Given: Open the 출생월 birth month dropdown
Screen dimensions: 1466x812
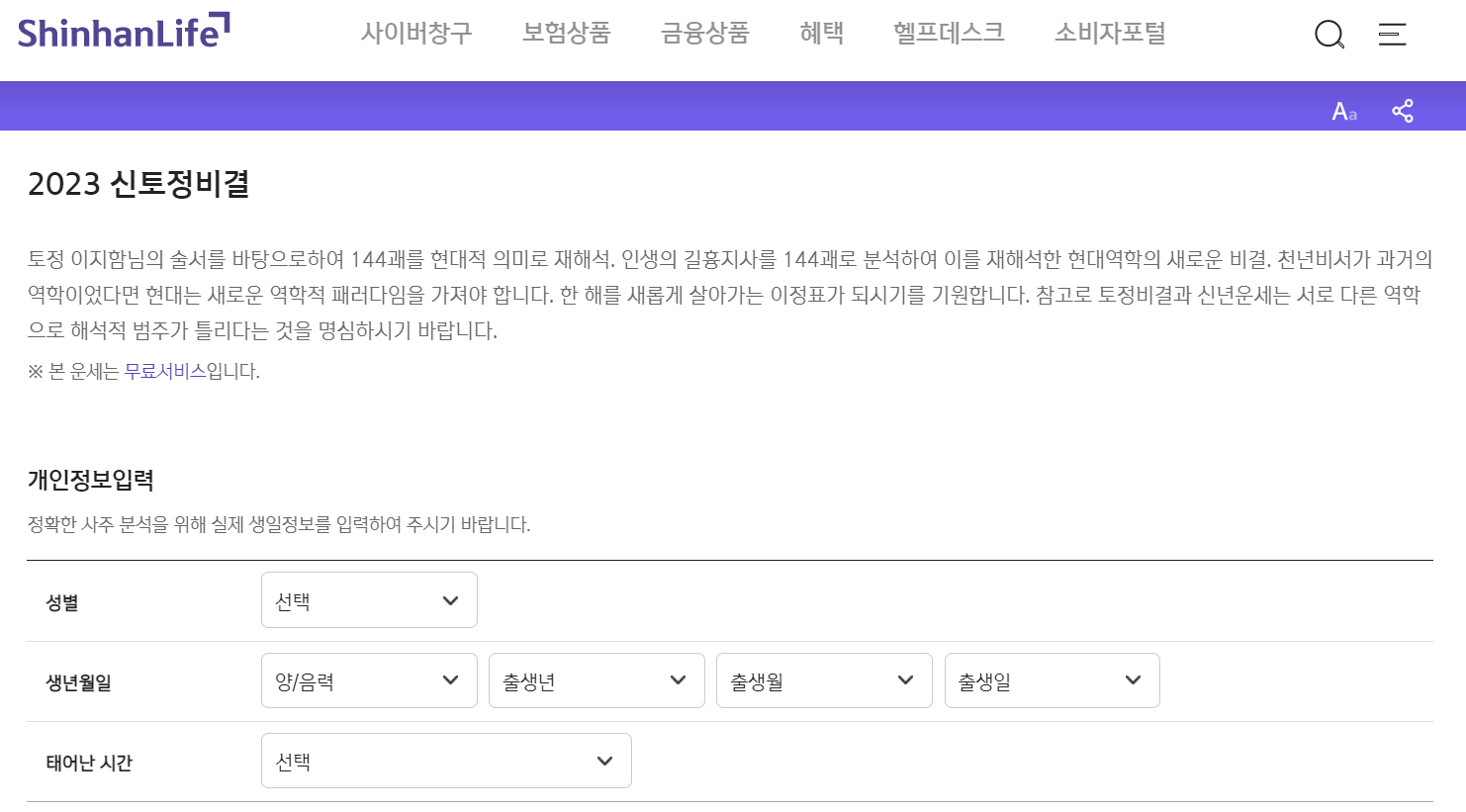Looking at the screenshot, I should (x=824, y=680).
